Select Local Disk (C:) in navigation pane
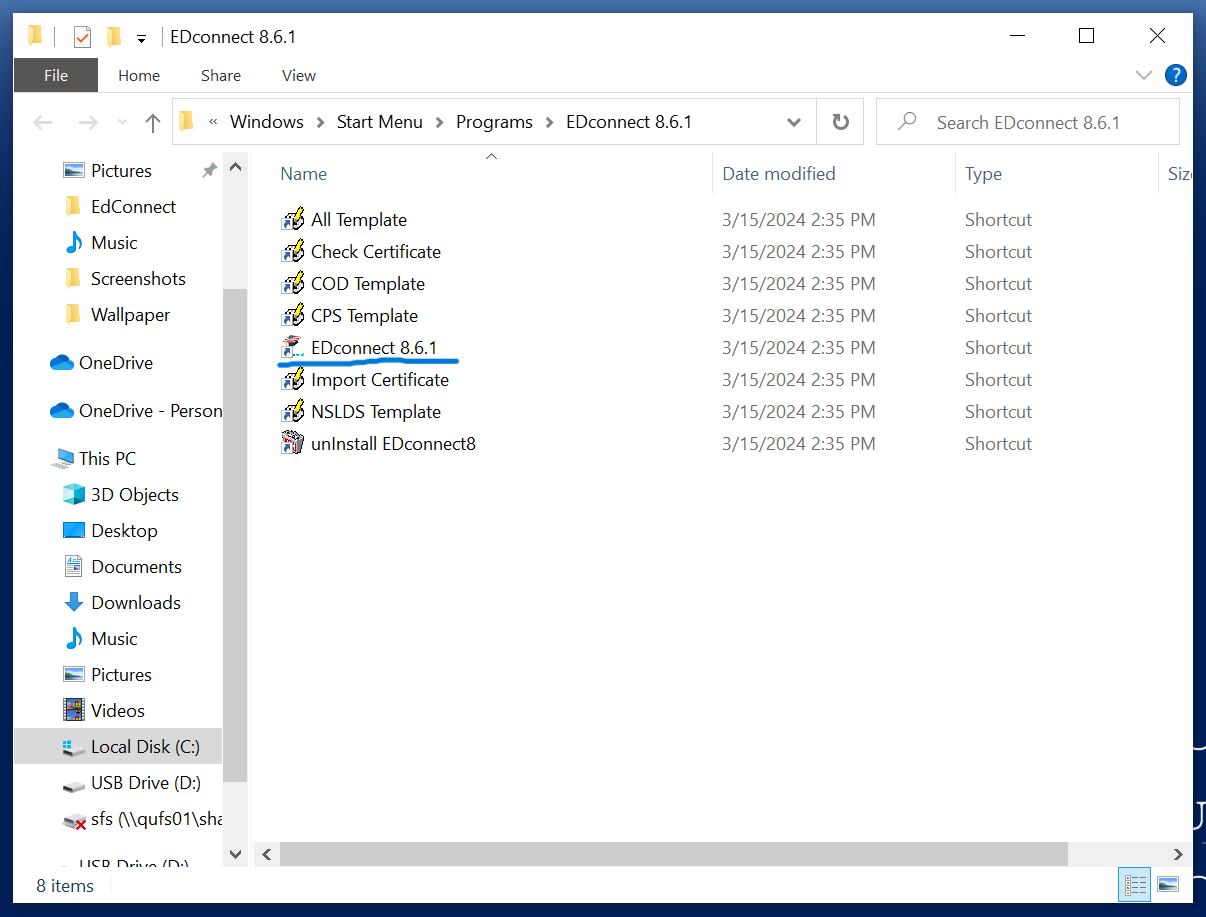1206x917 pixels. [118, 747]
